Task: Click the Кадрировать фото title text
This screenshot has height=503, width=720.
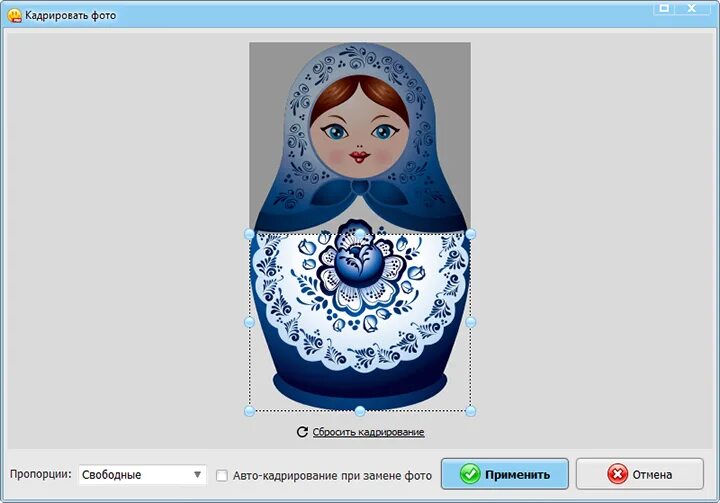Action: 71,16
